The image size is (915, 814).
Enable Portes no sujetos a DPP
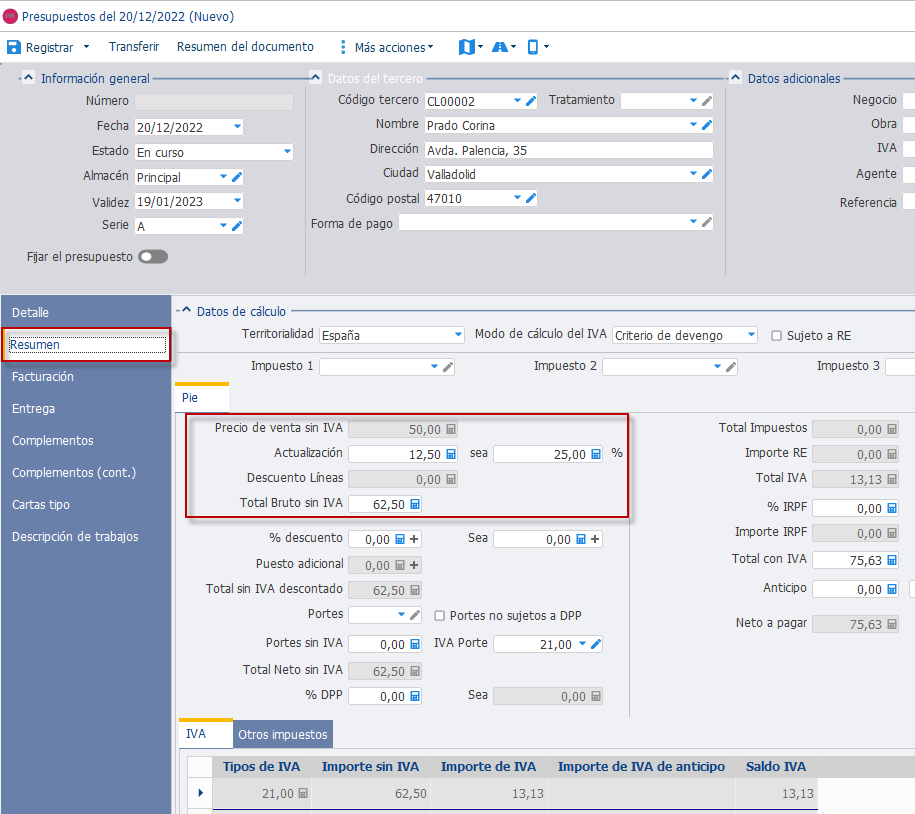click(x=440, y=616)
